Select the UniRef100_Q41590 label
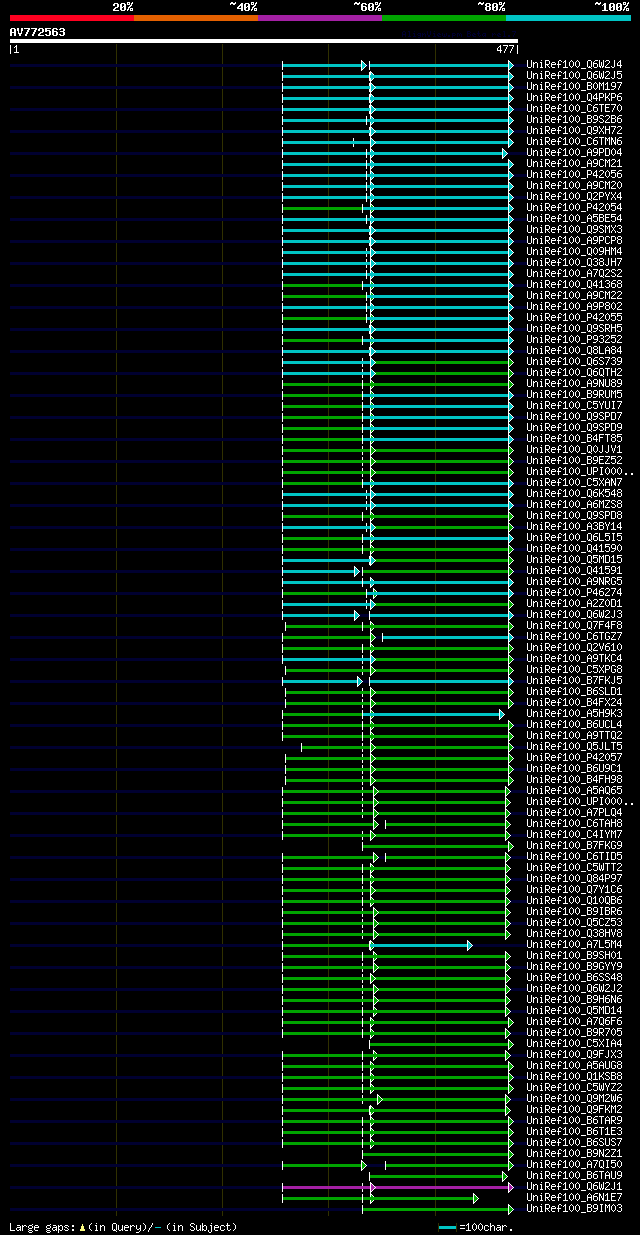Viewport: 640px width, 1235px height. coord(574,549)
